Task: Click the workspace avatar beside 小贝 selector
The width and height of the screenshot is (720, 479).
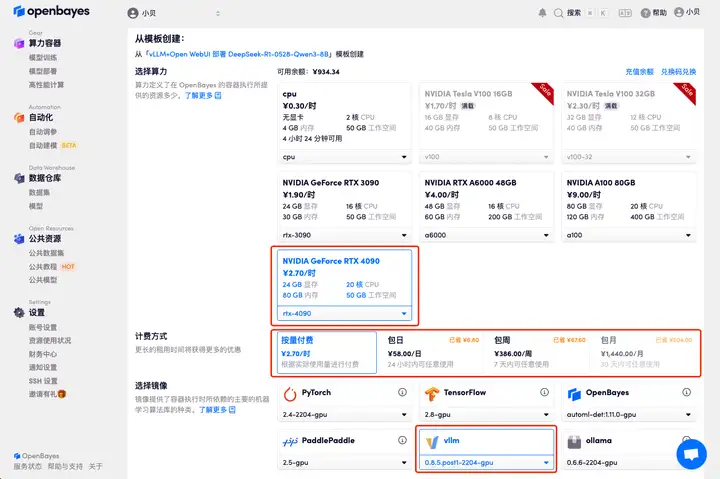Action: (133, 13)
